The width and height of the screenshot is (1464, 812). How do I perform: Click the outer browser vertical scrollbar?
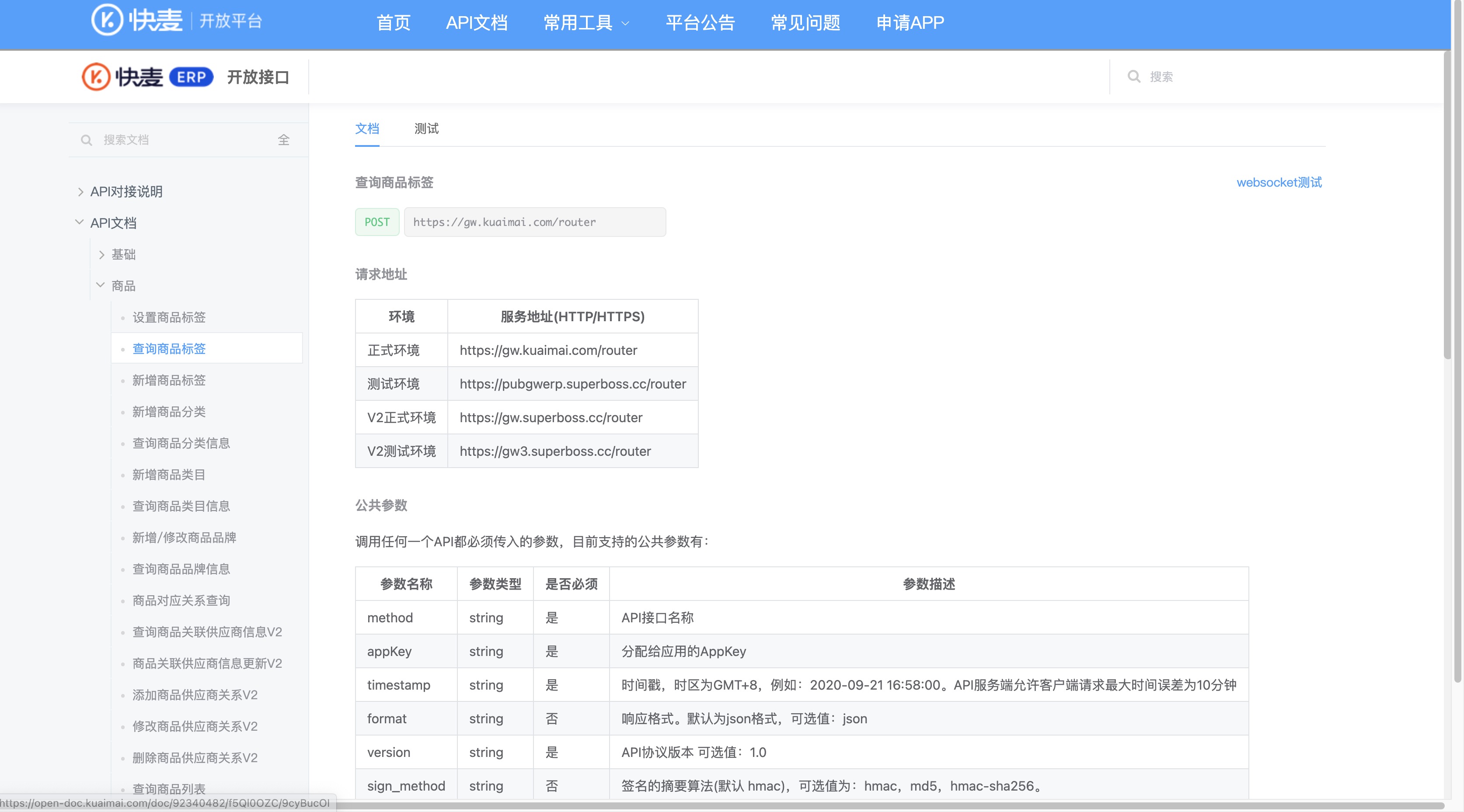(x=1458, y=341)
